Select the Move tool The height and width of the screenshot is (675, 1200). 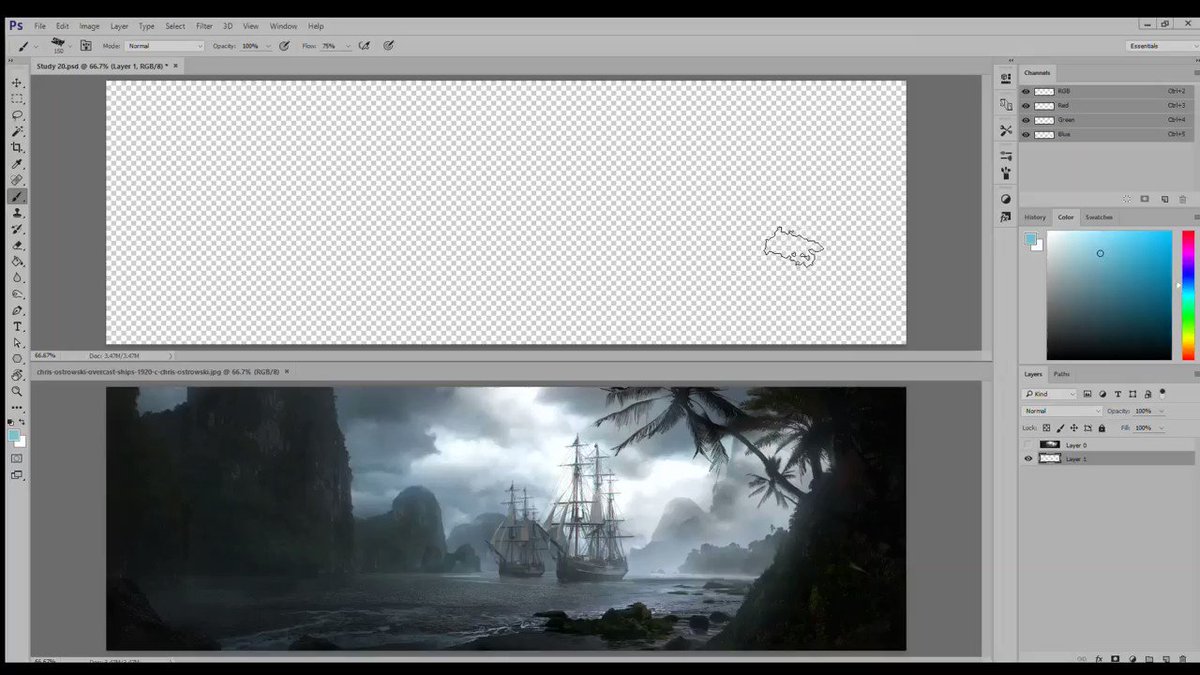point(17,83)
